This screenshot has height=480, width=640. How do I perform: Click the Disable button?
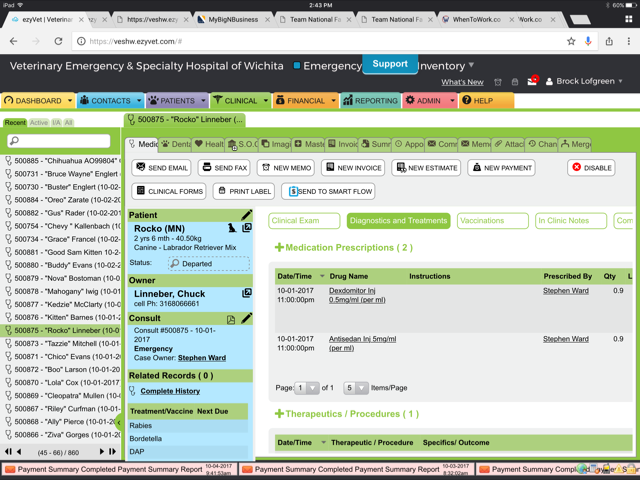pyautogui.click(x=591, y=168)
